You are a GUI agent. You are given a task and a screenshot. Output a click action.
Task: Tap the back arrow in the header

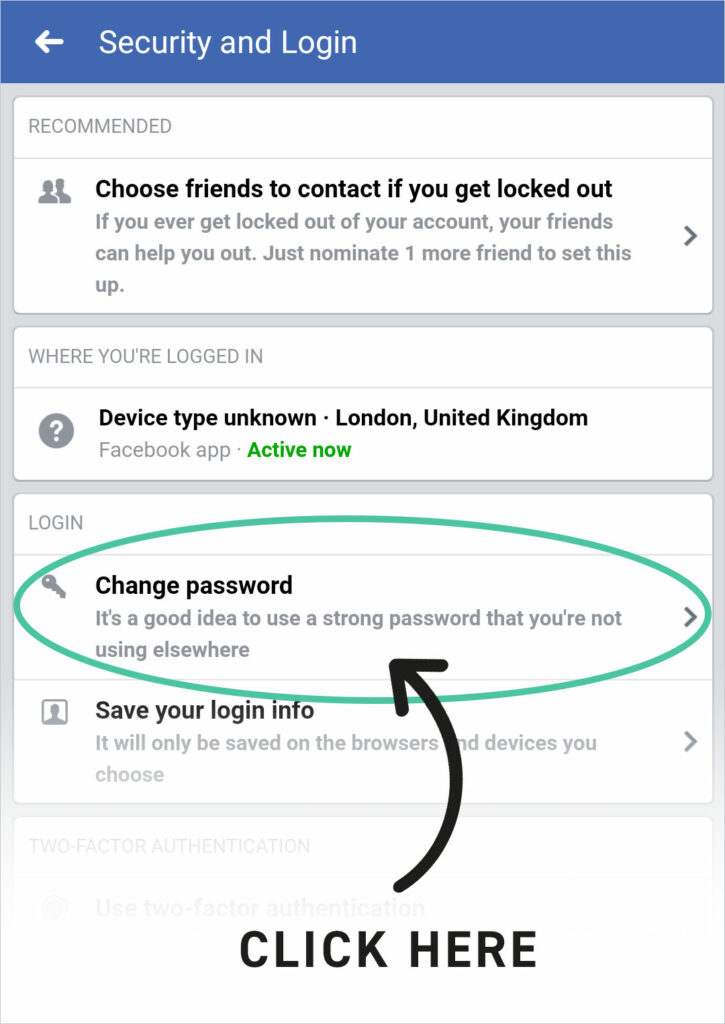tap(49, 42)
